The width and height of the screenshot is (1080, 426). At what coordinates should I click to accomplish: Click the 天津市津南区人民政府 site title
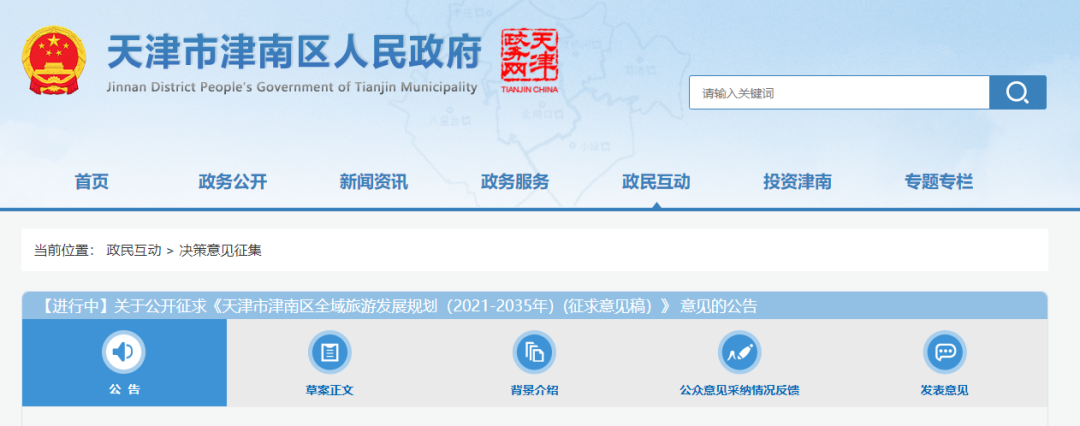click(294, 53)
